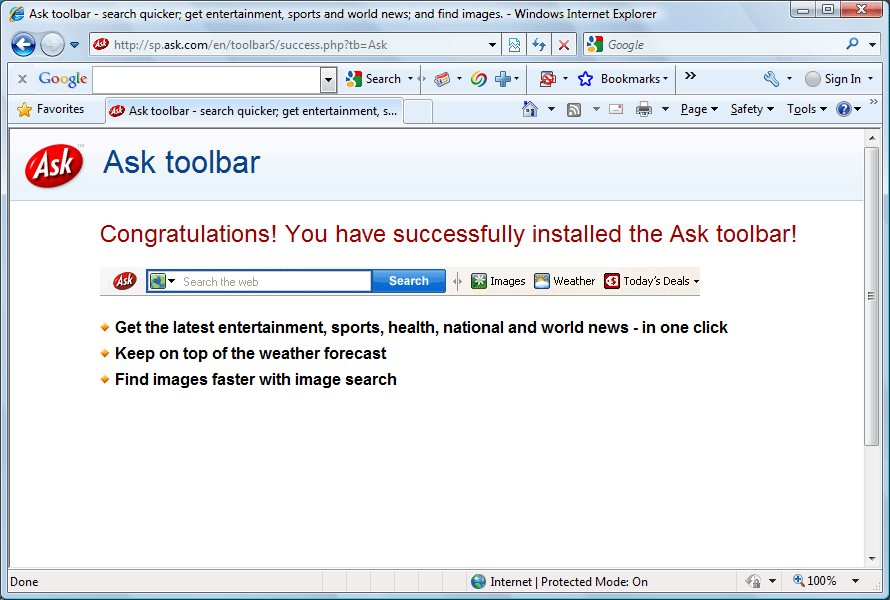Click the Google toolbar search field
This screenshot has width=890, height=600.
click(207, 80)
